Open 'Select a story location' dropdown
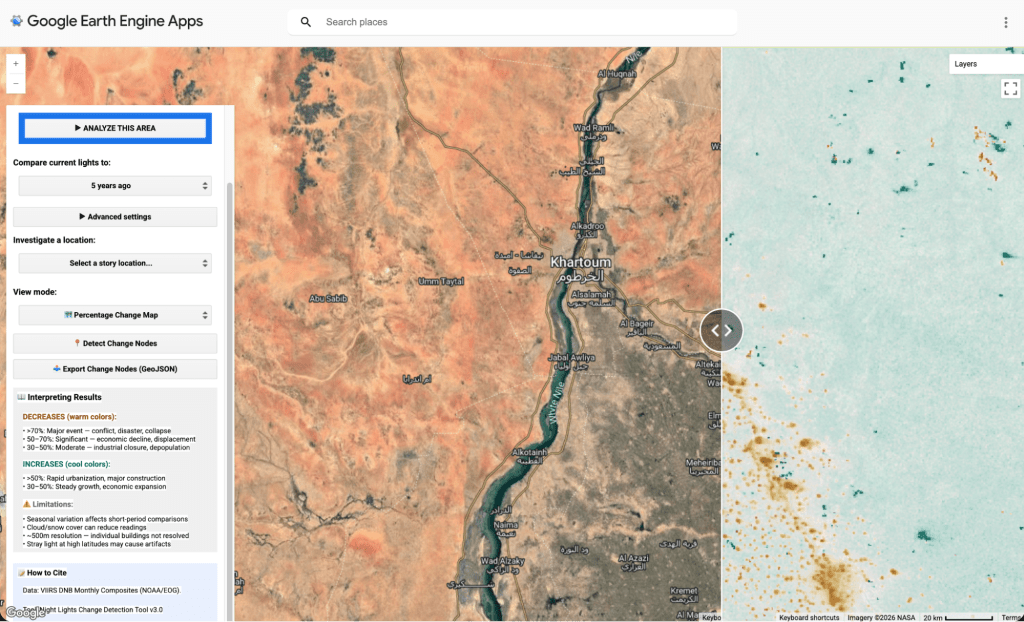Image resolution: width=1024 pixels, height=622 pixels. pos(115,263)
